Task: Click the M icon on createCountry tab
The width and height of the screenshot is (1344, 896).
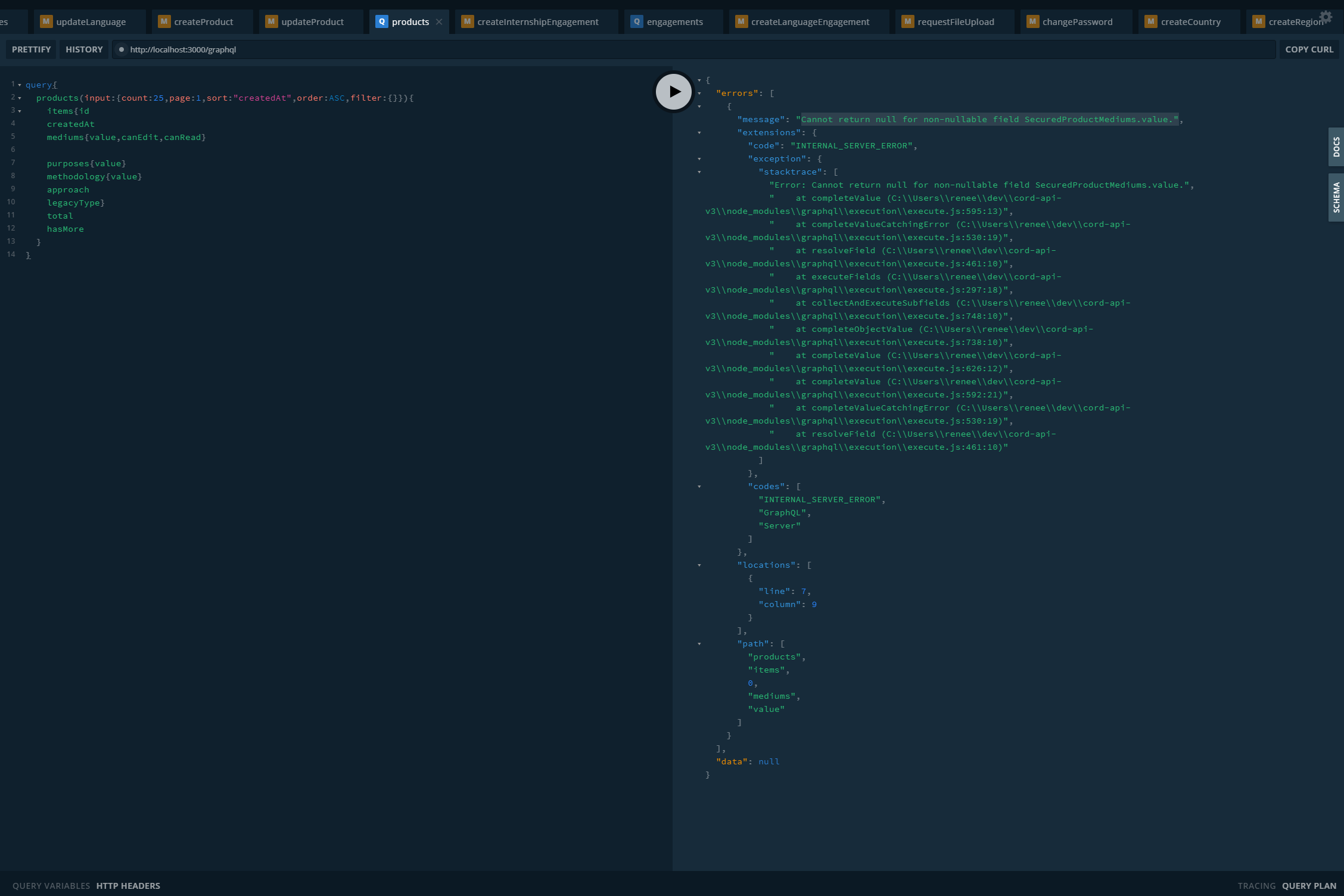Action: coord(1151,21)
